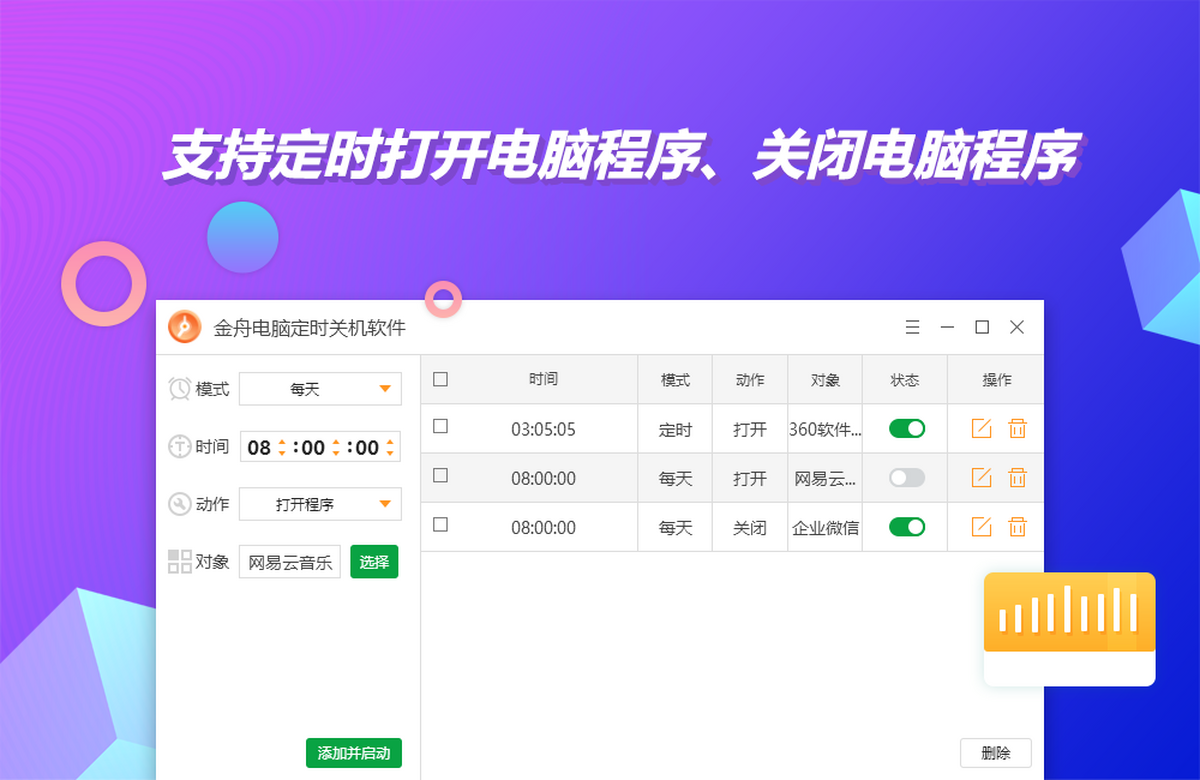1200x780 pixels.
Task: Delete the 03:05:05 task with trash icon
Action: click(1017, 429)
